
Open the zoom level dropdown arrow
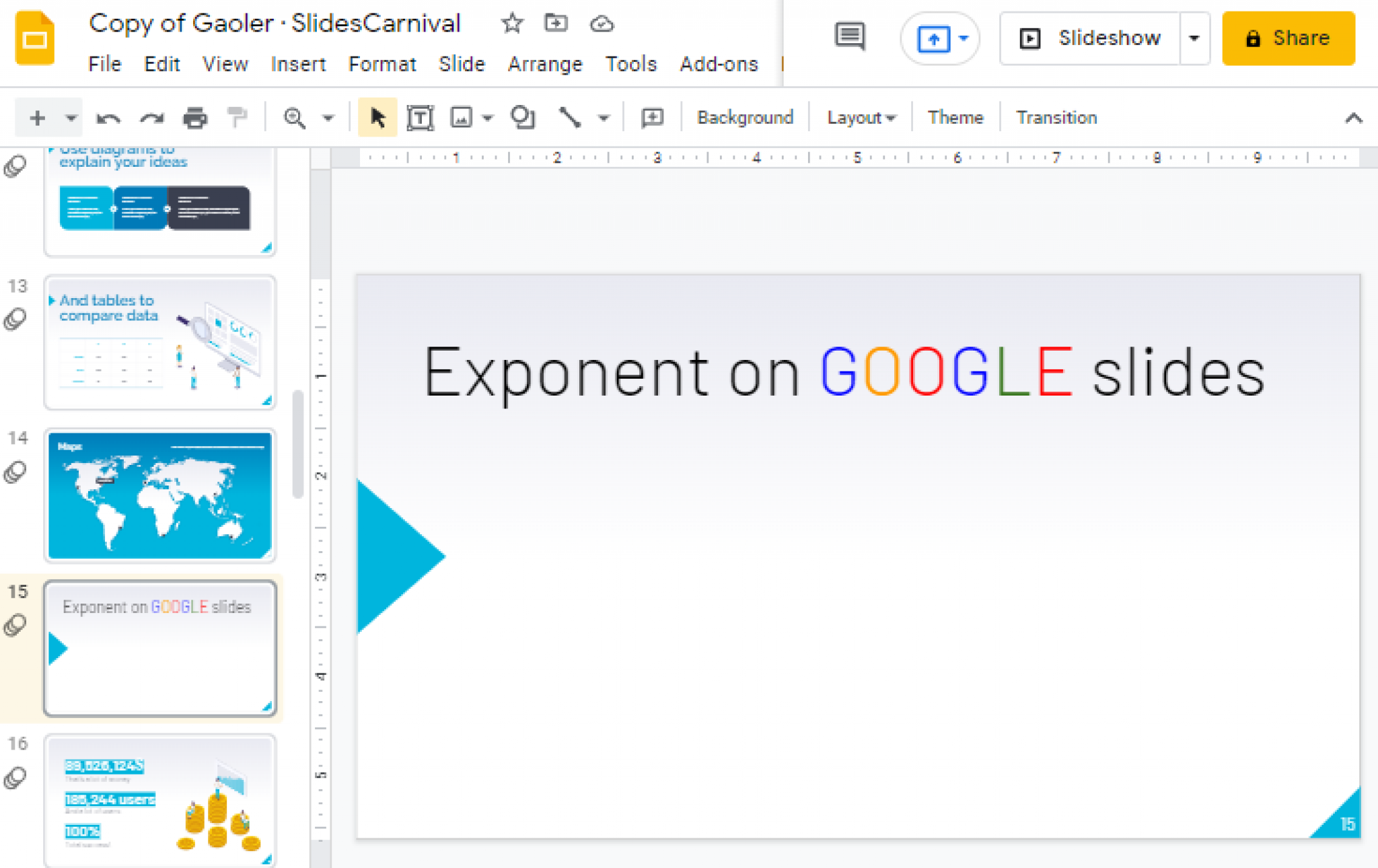[x=328, y=118]
